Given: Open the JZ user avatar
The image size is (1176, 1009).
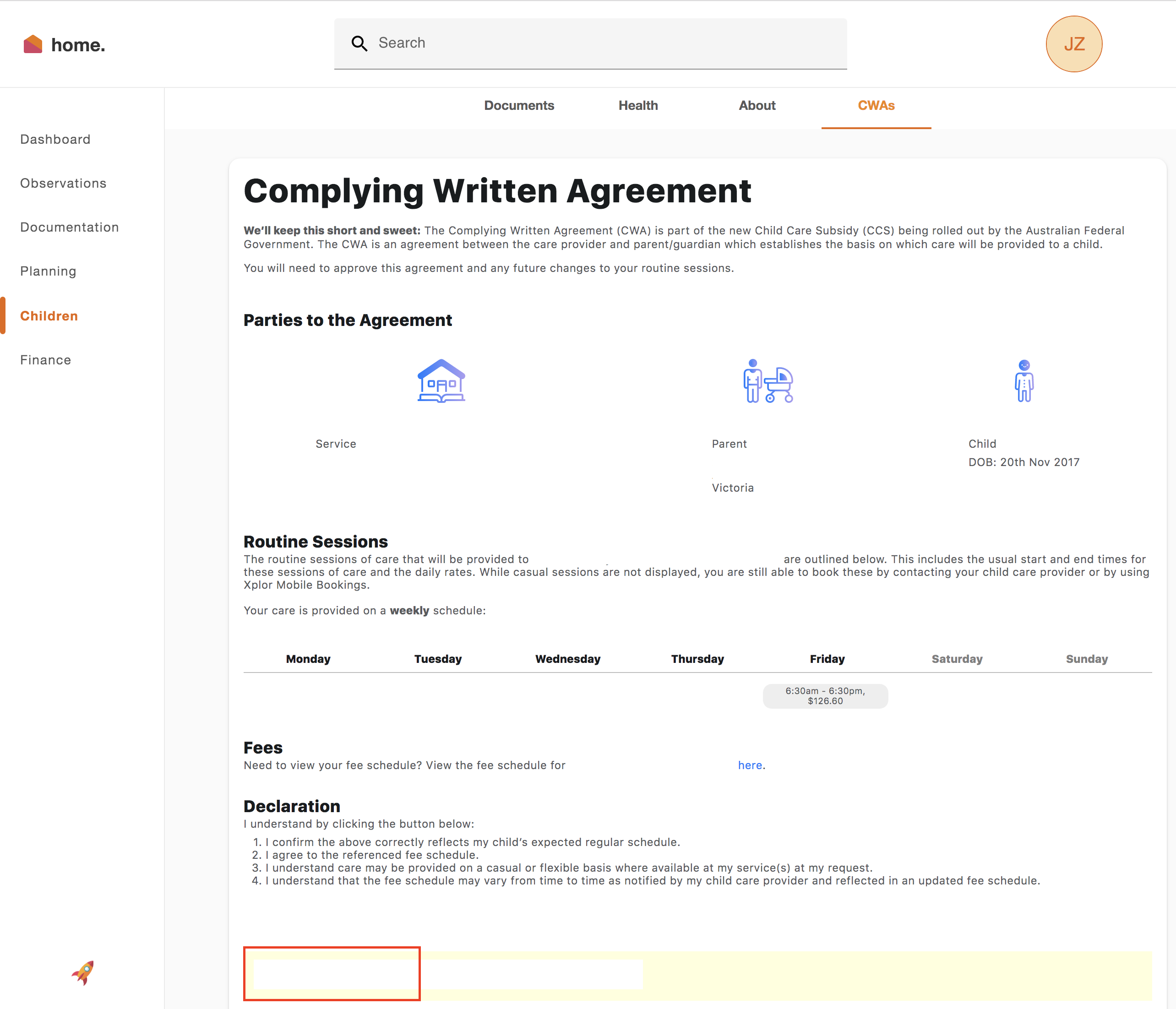Looking at the screenshot, I should (x=1073, y=44).
